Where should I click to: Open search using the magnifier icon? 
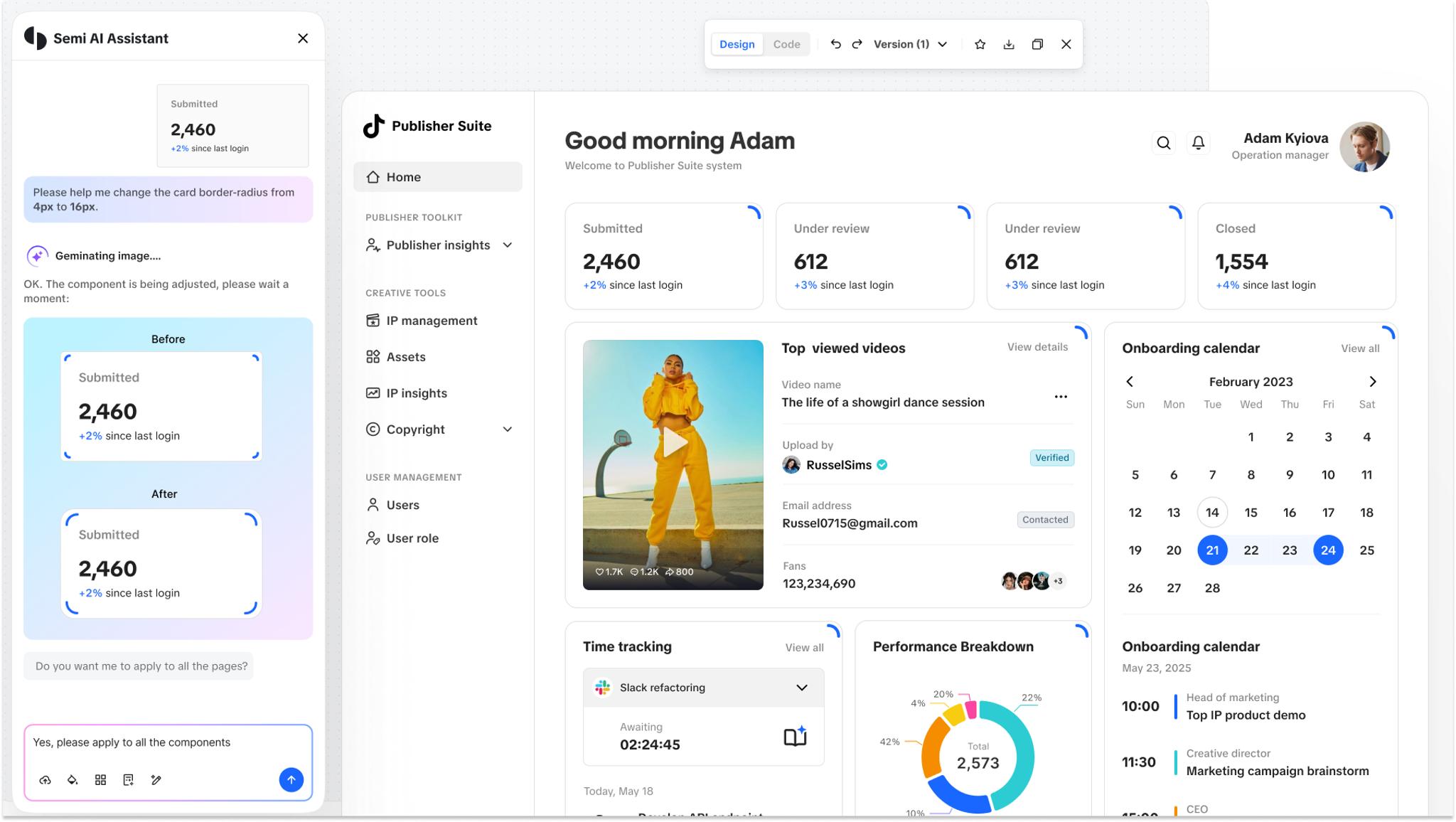point(1164,142)
